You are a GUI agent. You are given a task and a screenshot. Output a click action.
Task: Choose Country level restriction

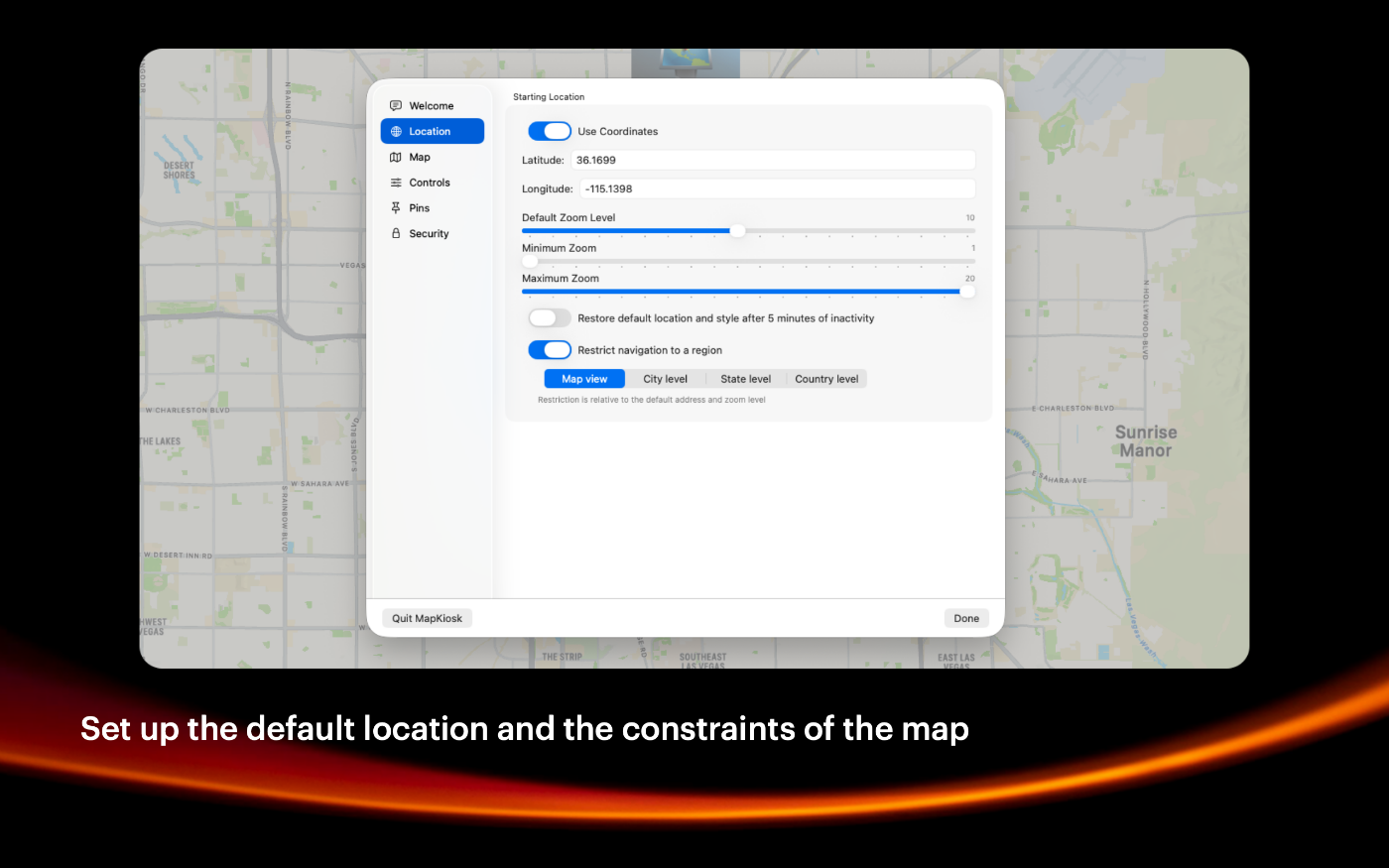click(826, 379)
